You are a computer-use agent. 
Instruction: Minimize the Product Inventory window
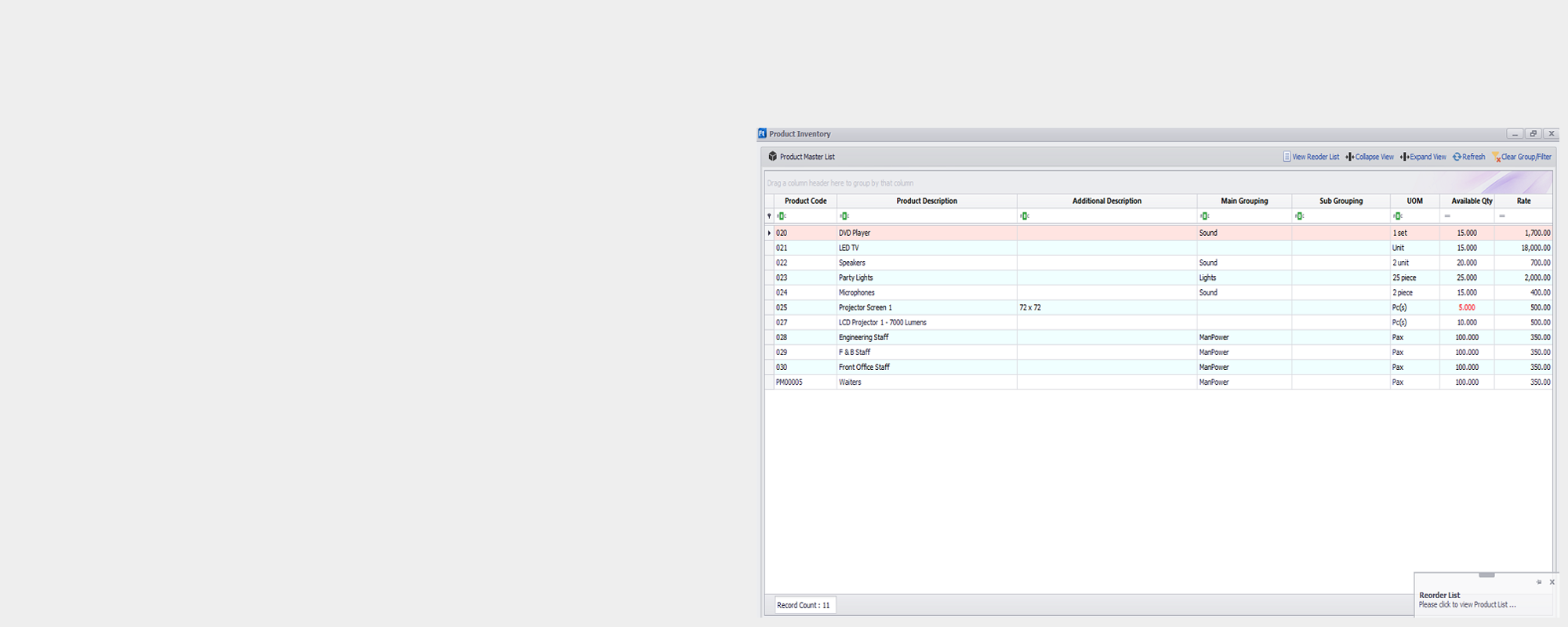1515,134
